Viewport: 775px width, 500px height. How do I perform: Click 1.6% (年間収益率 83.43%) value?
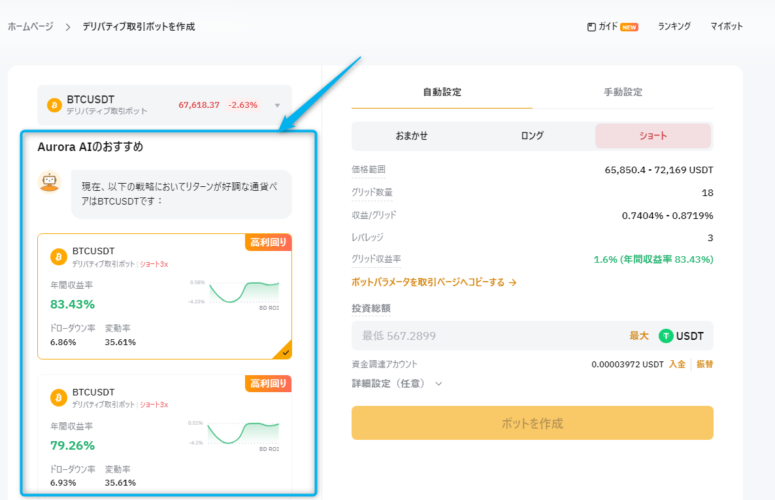click(x=653, y=259)
